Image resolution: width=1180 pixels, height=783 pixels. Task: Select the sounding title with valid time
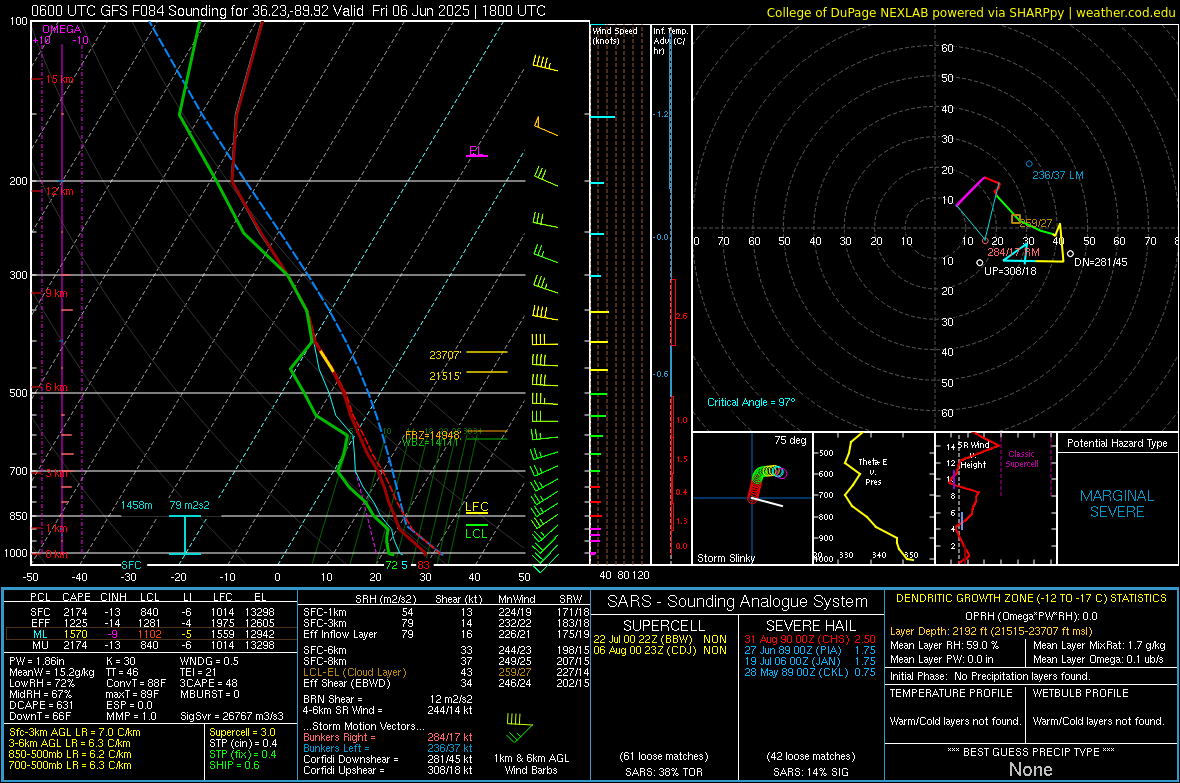(x=288, y=11)
